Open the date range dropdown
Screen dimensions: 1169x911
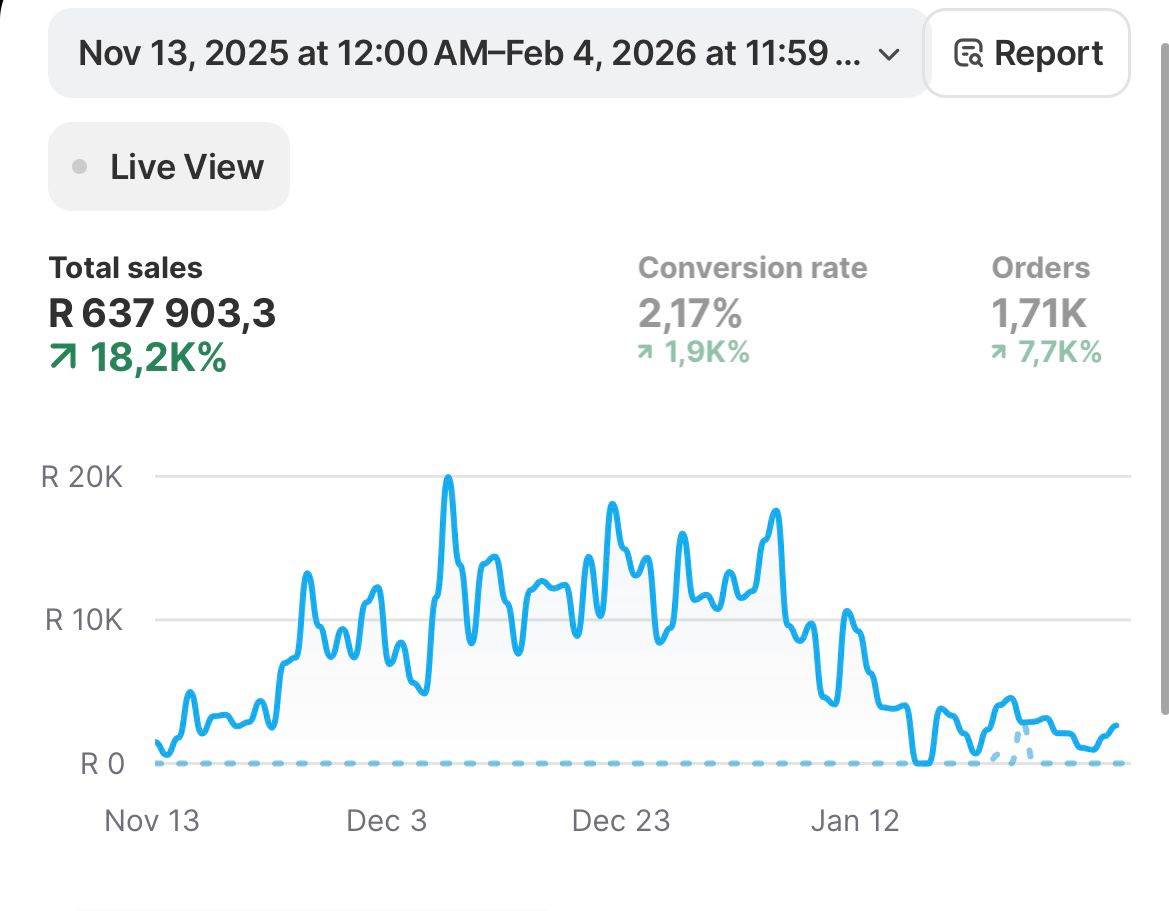[x=470, y=54]
